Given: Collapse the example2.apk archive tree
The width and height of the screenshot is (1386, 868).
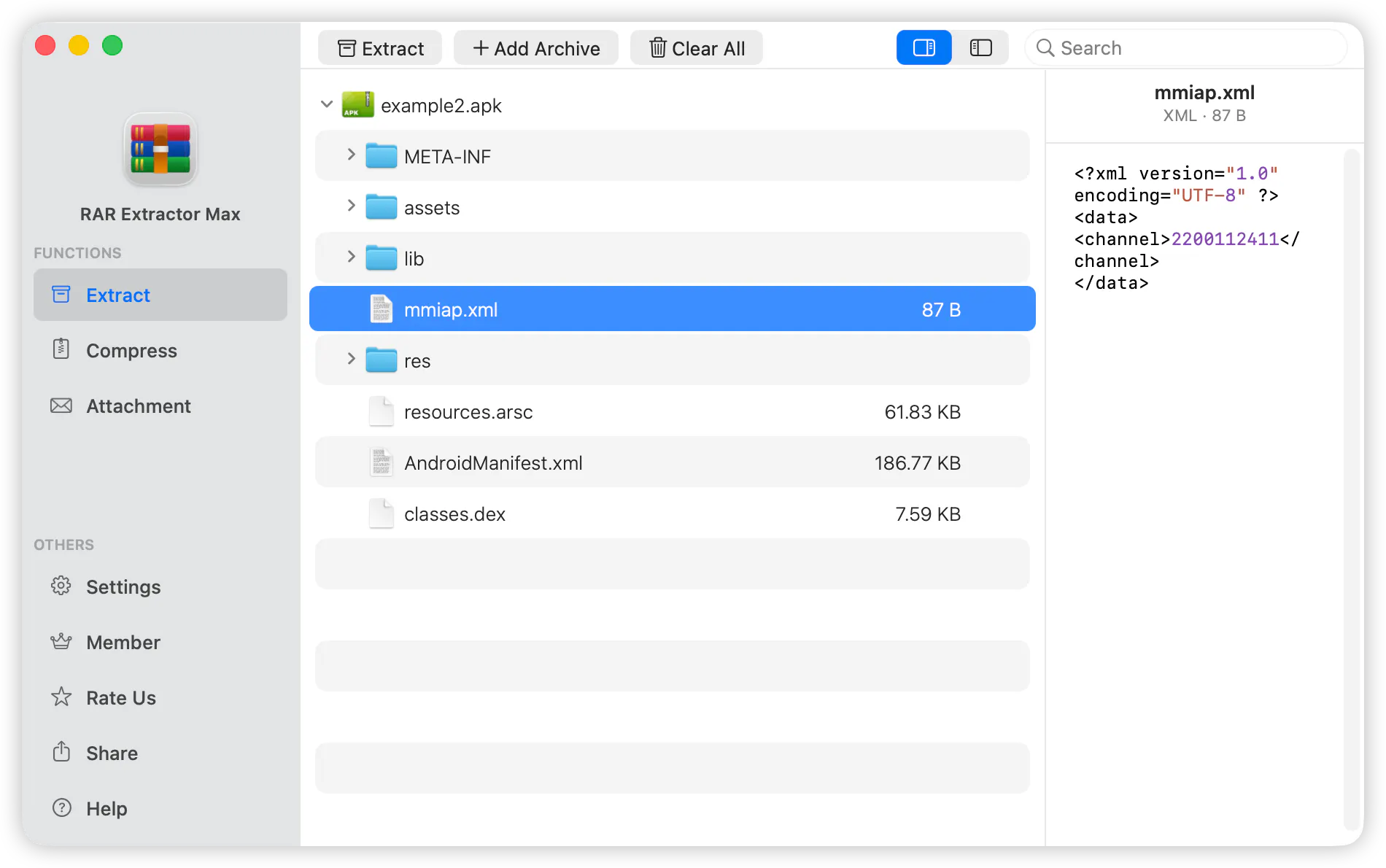Looking at the screenshot, I should pos(327,105).
